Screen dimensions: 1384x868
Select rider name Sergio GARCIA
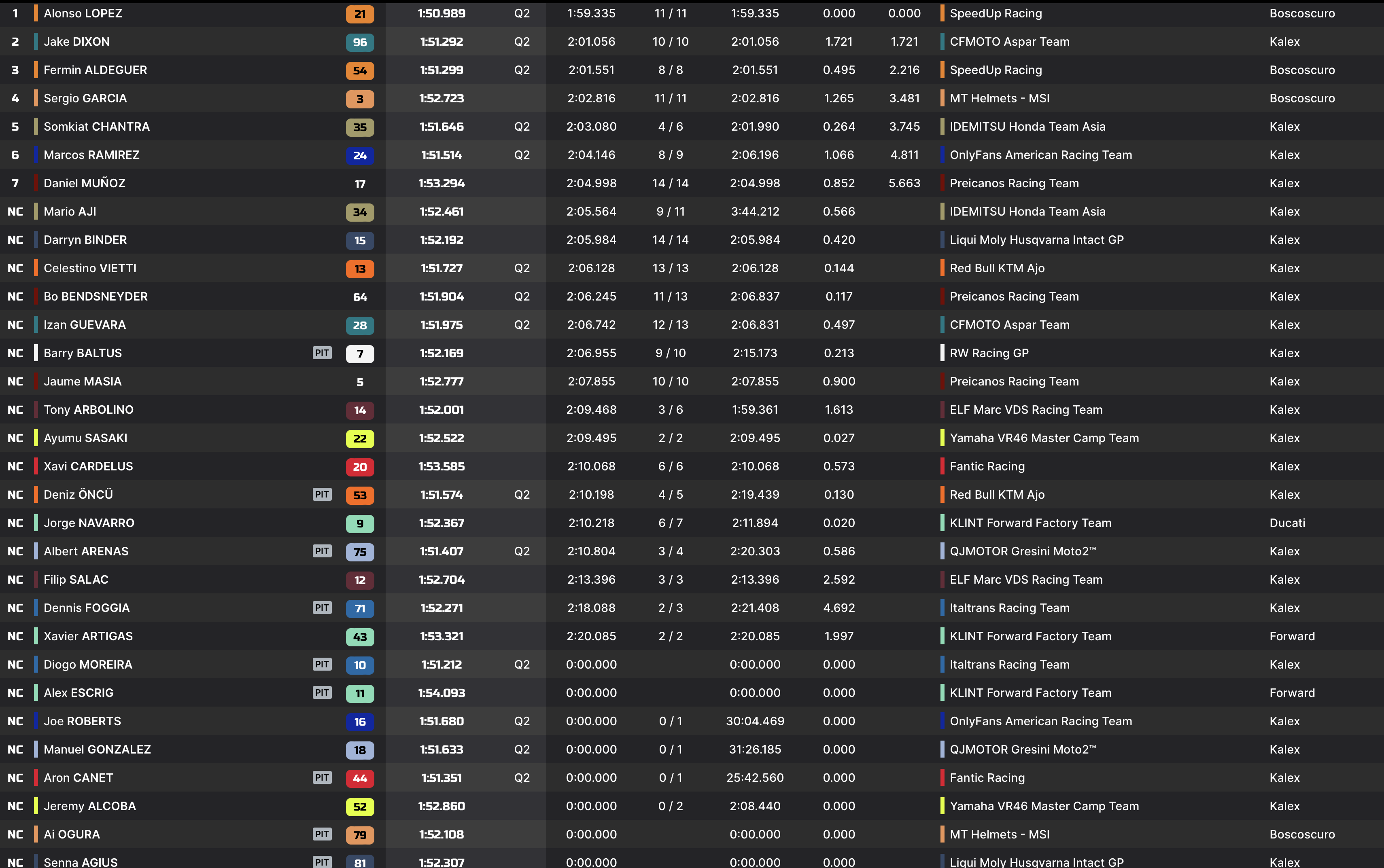click(x=85, y=98)
